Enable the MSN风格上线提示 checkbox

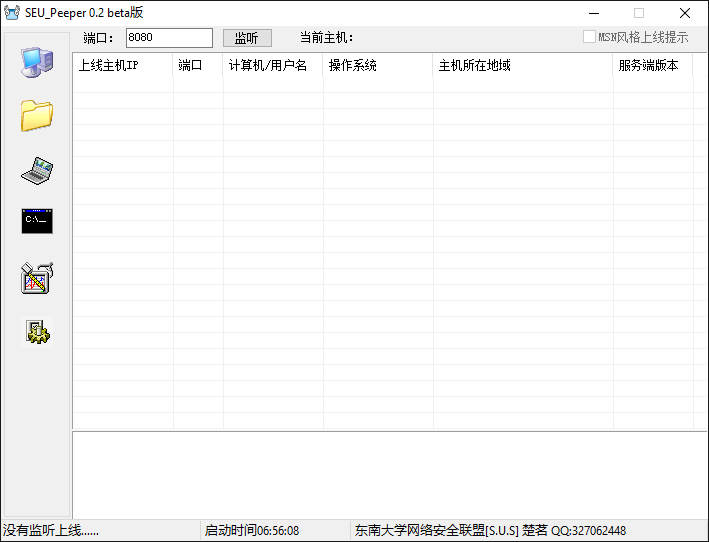590,38
